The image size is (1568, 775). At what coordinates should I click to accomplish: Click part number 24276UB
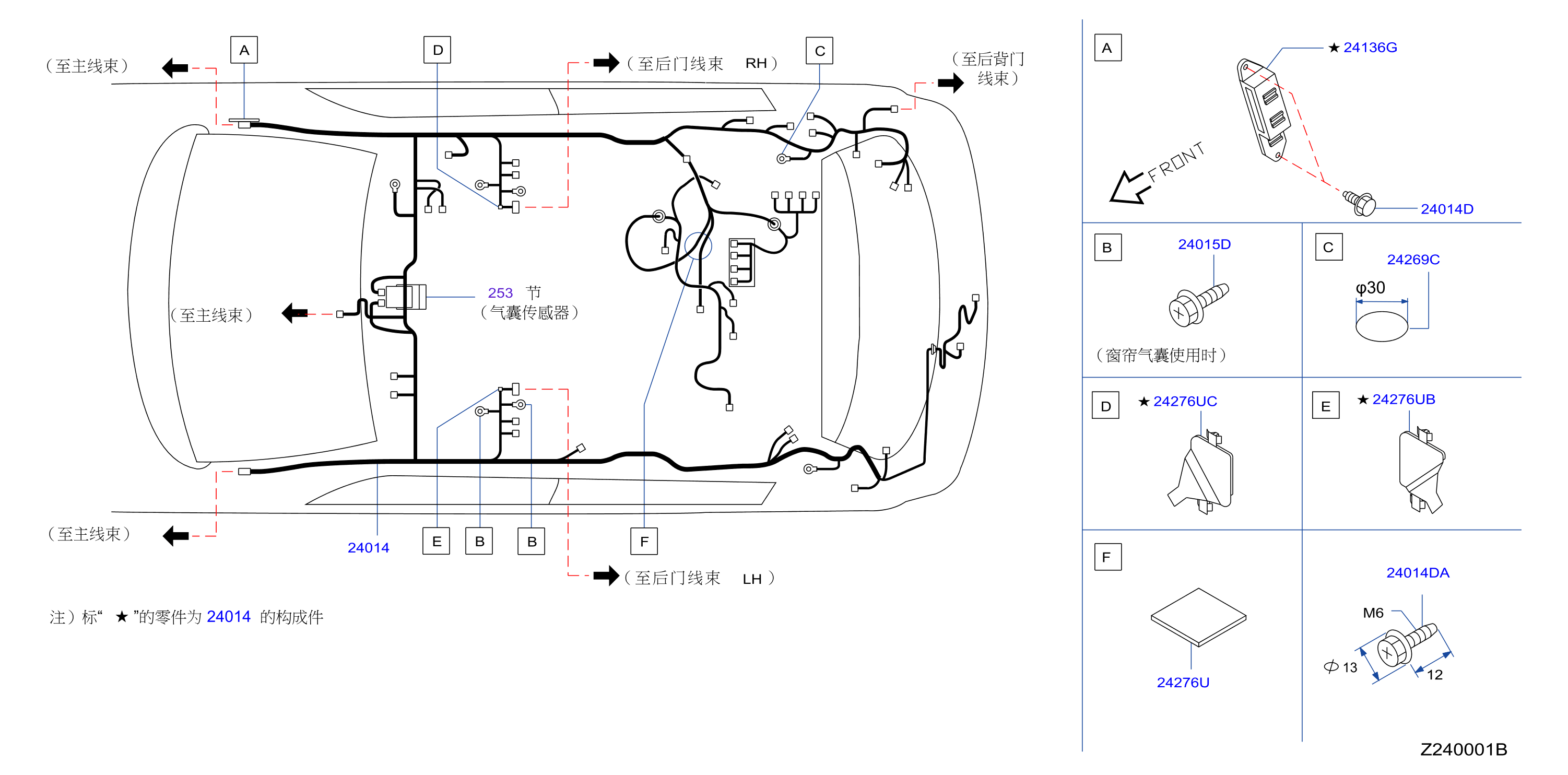[x=1403, y=400]
